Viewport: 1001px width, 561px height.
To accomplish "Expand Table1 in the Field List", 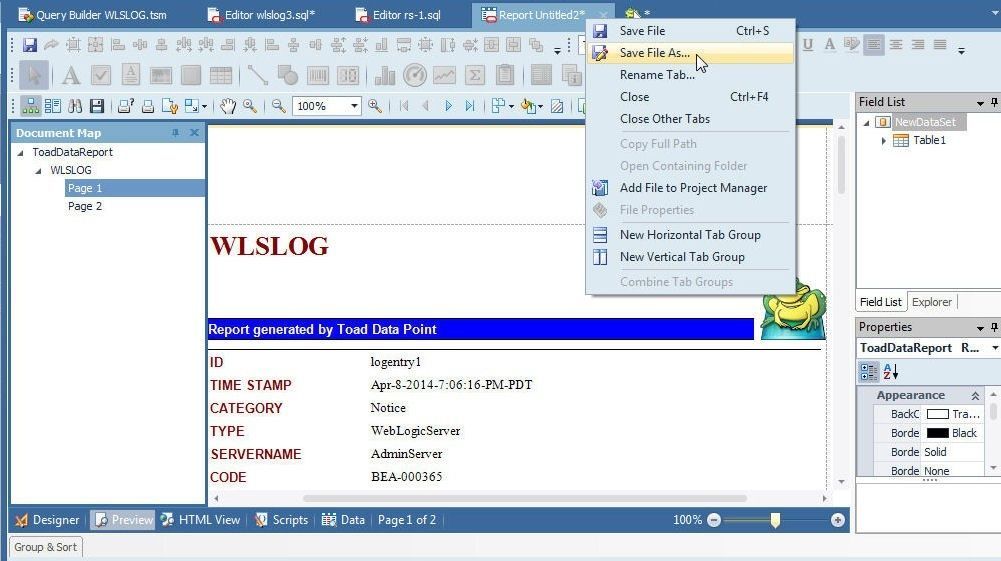I will (x=884, y=140).
